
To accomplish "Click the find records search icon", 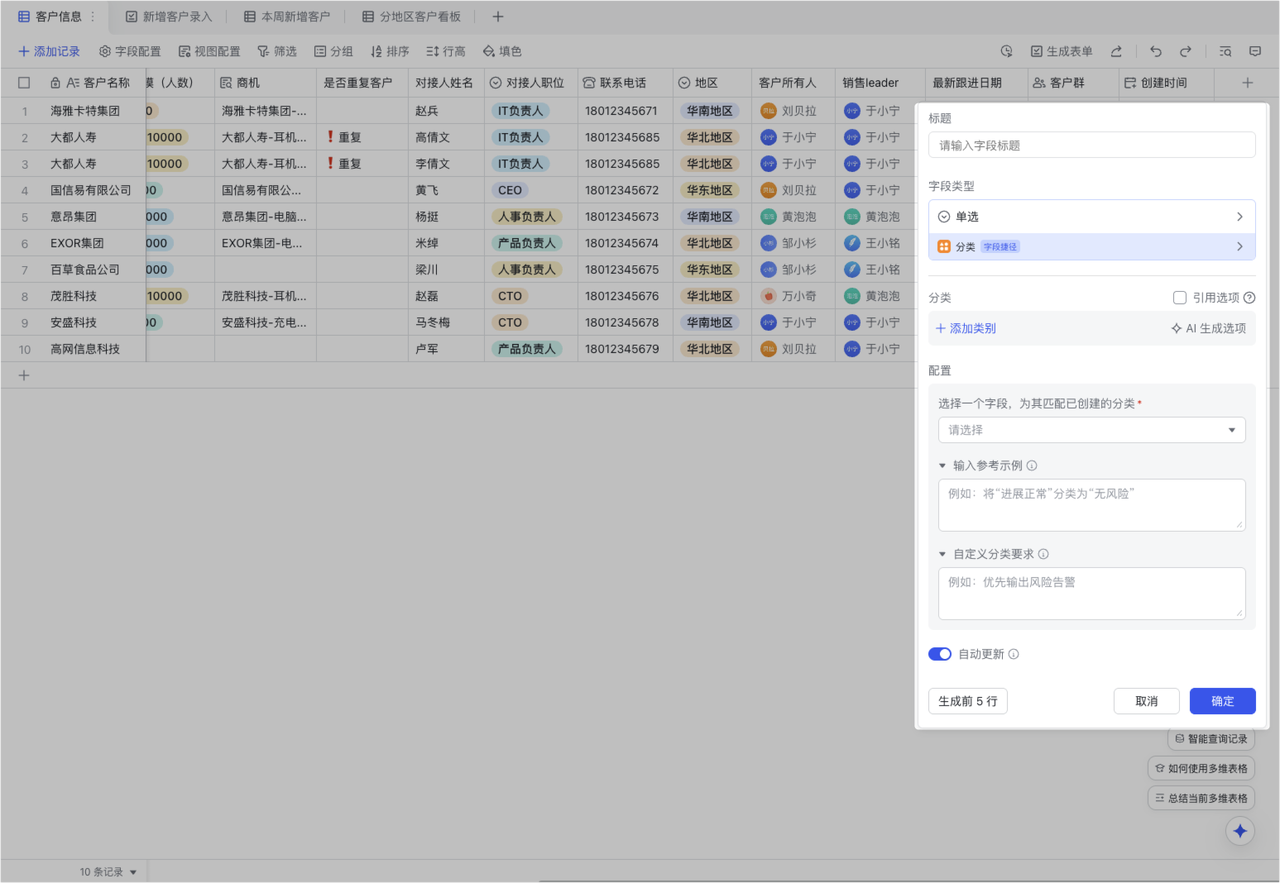I will point(1225,51).
